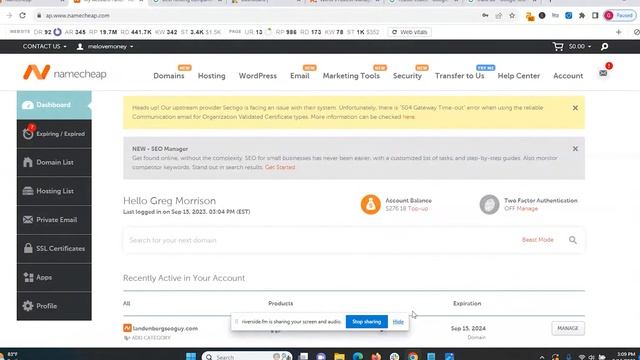Viewport: 640px width, 360px height.
Task: Reload the page with browser refresh
Action: coord(22,16)
